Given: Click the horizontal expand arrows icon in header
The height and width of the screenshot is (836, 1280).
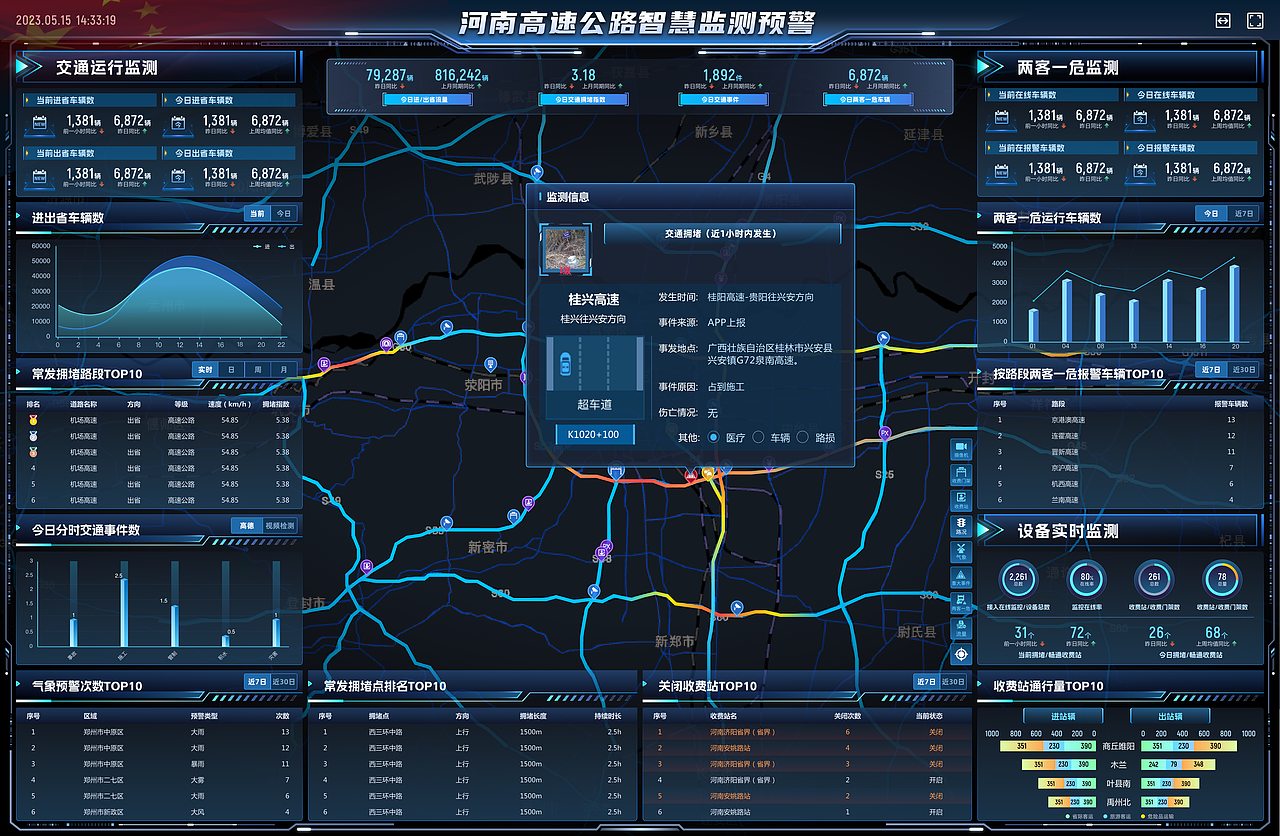Looking at the screenshot, I should [x=1222, y=21].
